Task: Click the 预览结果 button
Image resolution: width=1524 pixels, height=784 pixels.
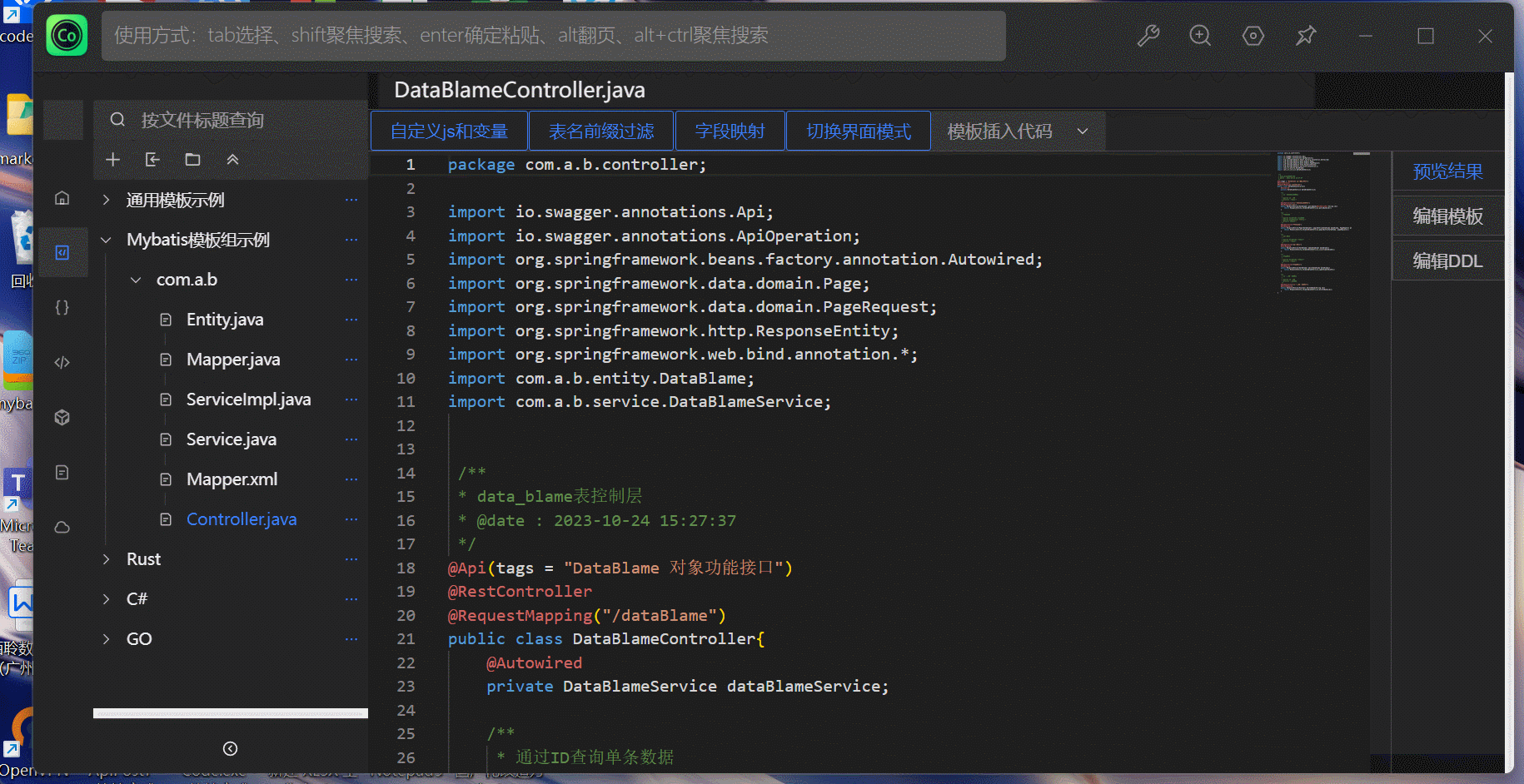Action: coord(1448,171)
